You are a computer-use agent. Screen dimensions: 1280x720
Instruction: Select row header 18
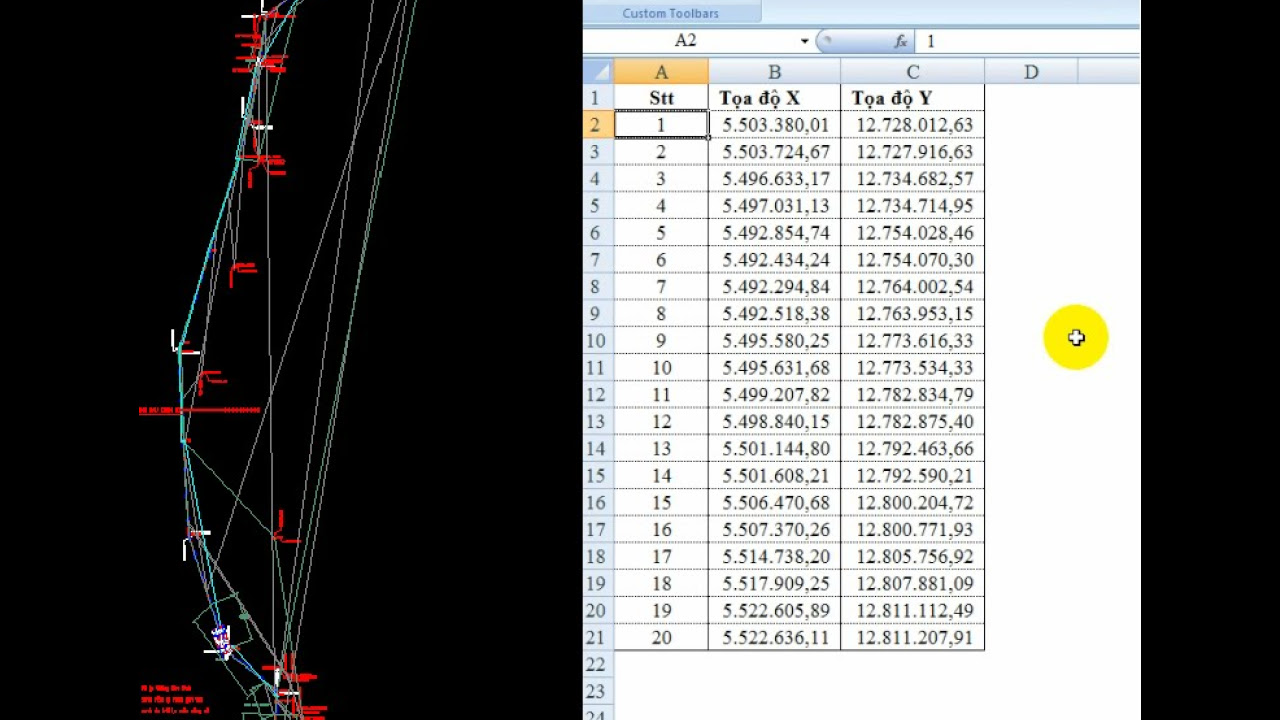(x=598, y=557)
